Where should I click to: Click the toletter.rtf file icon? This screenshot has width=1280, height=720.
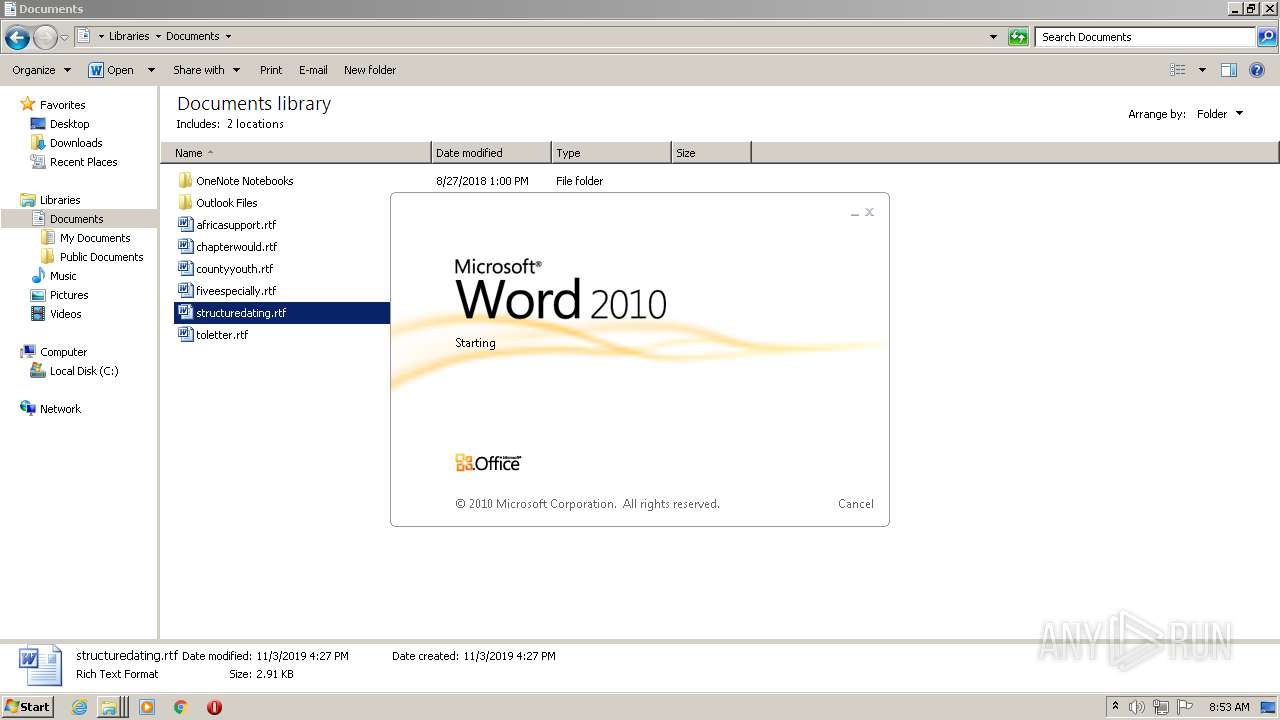point(185,335)
